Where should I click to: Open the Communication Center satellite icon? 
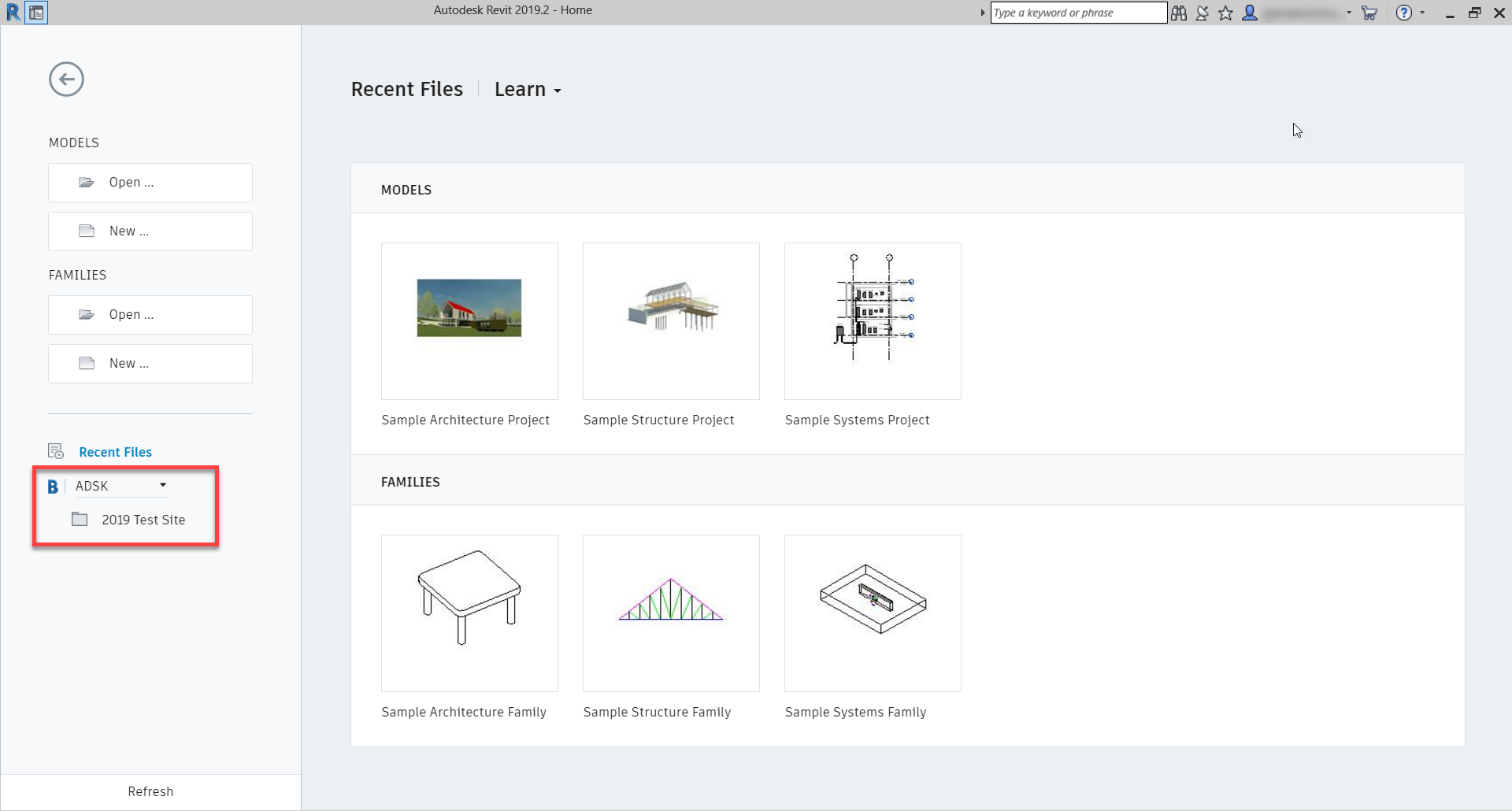pos(1201,13)
